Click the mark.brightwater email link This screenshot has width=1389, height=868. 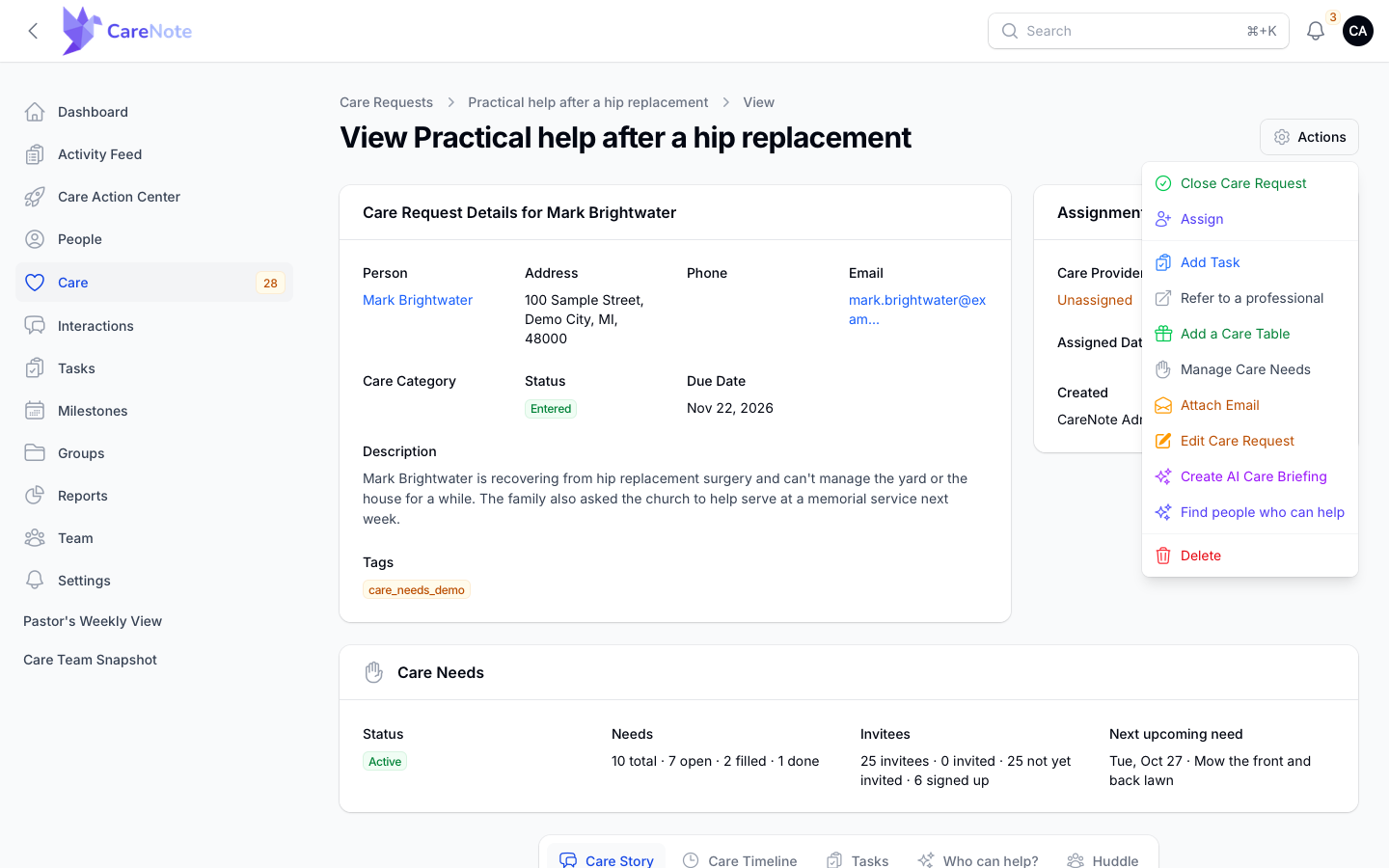[917, 310]
